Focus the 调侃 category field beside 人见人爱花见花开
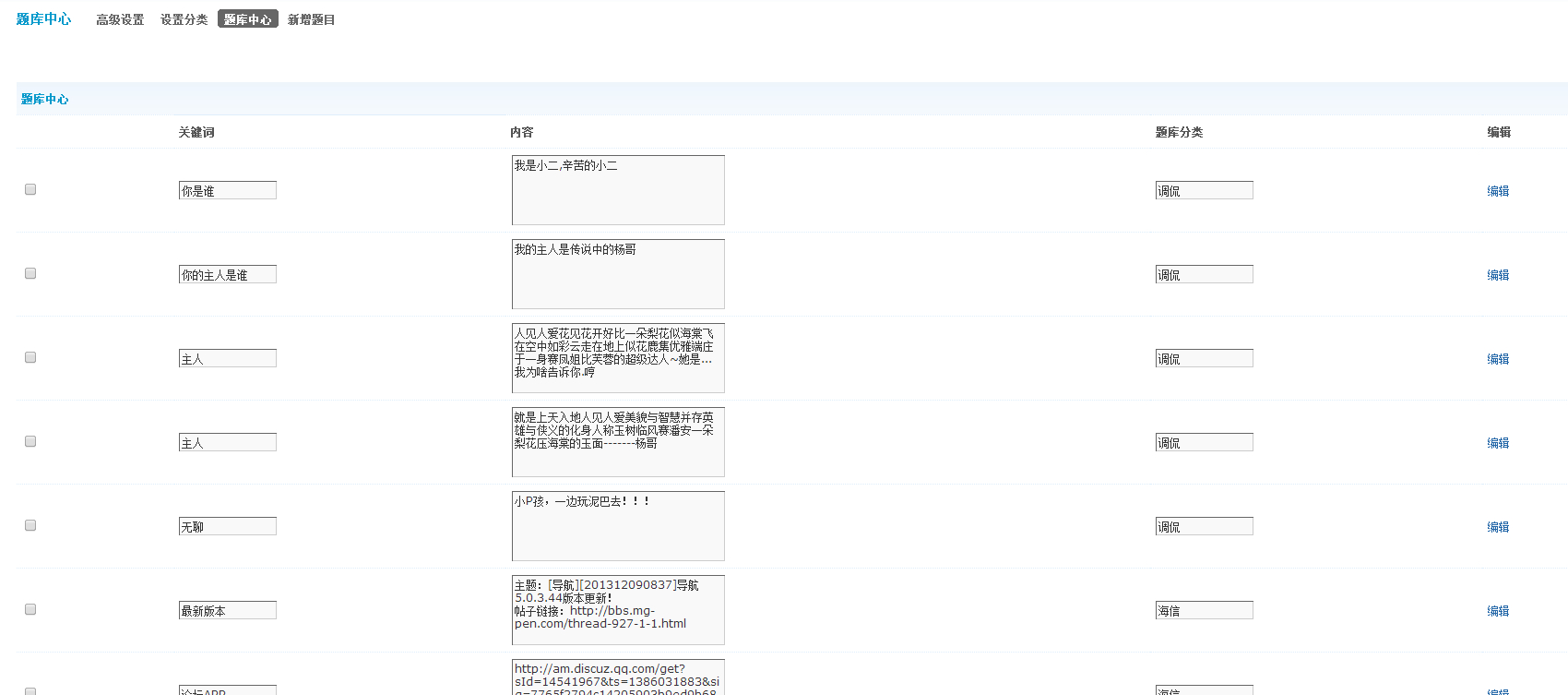 1205,358
